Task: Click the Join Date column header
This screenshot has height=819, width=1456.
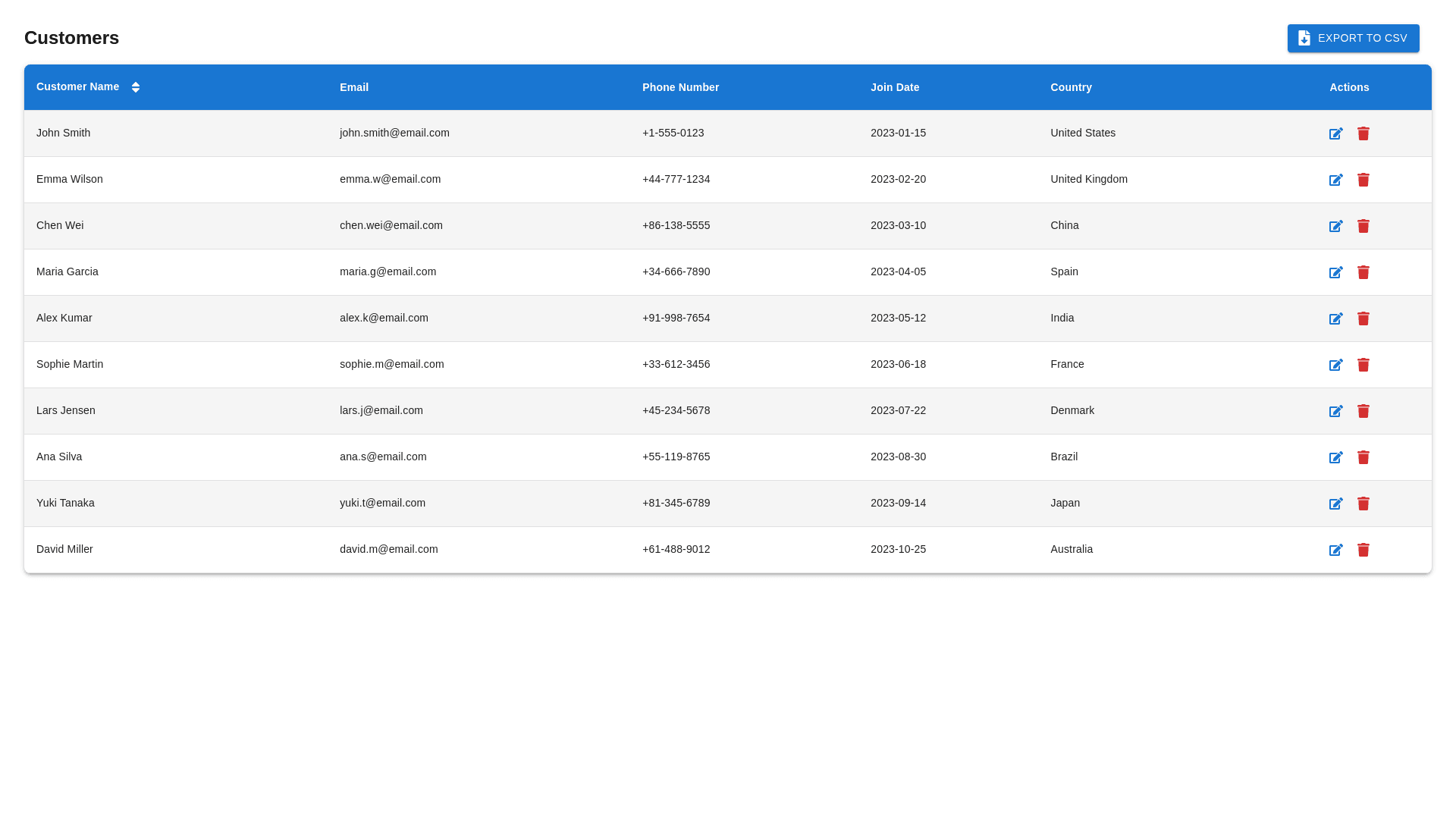Action: [x=895, y=87]
